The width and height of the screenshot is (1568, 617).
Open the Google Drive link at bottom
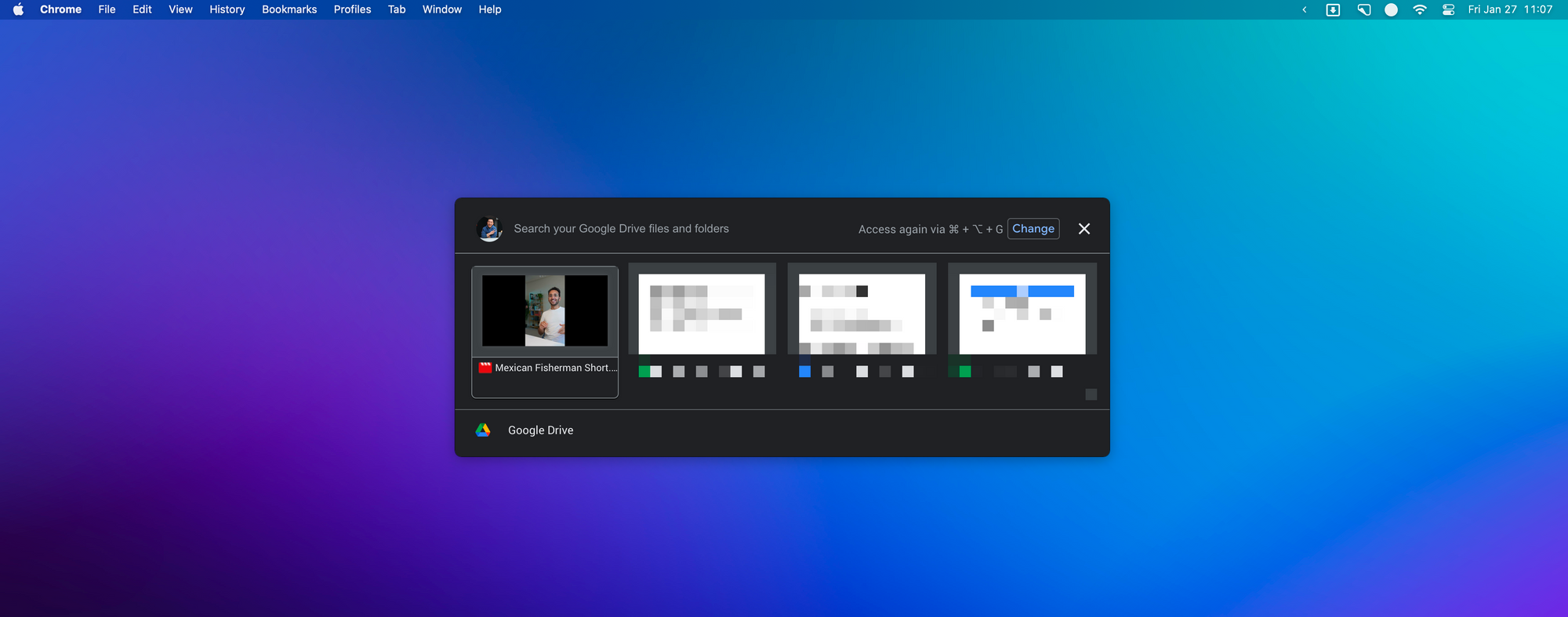(x=540, y=430)
